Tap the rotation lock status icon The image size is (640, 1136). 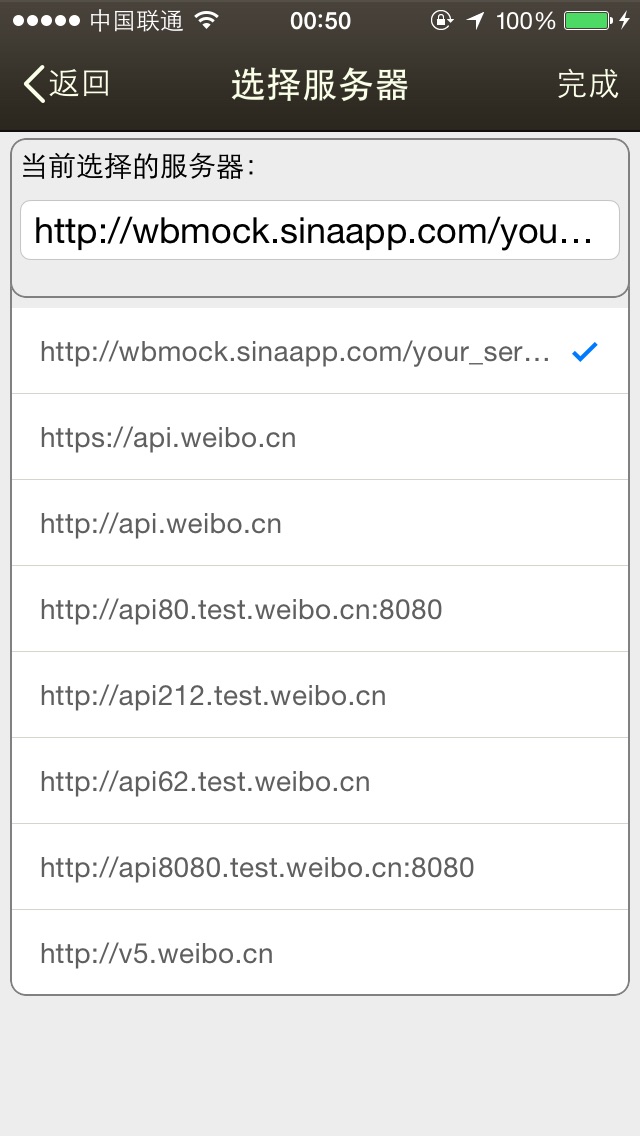(x=441, y=20)
